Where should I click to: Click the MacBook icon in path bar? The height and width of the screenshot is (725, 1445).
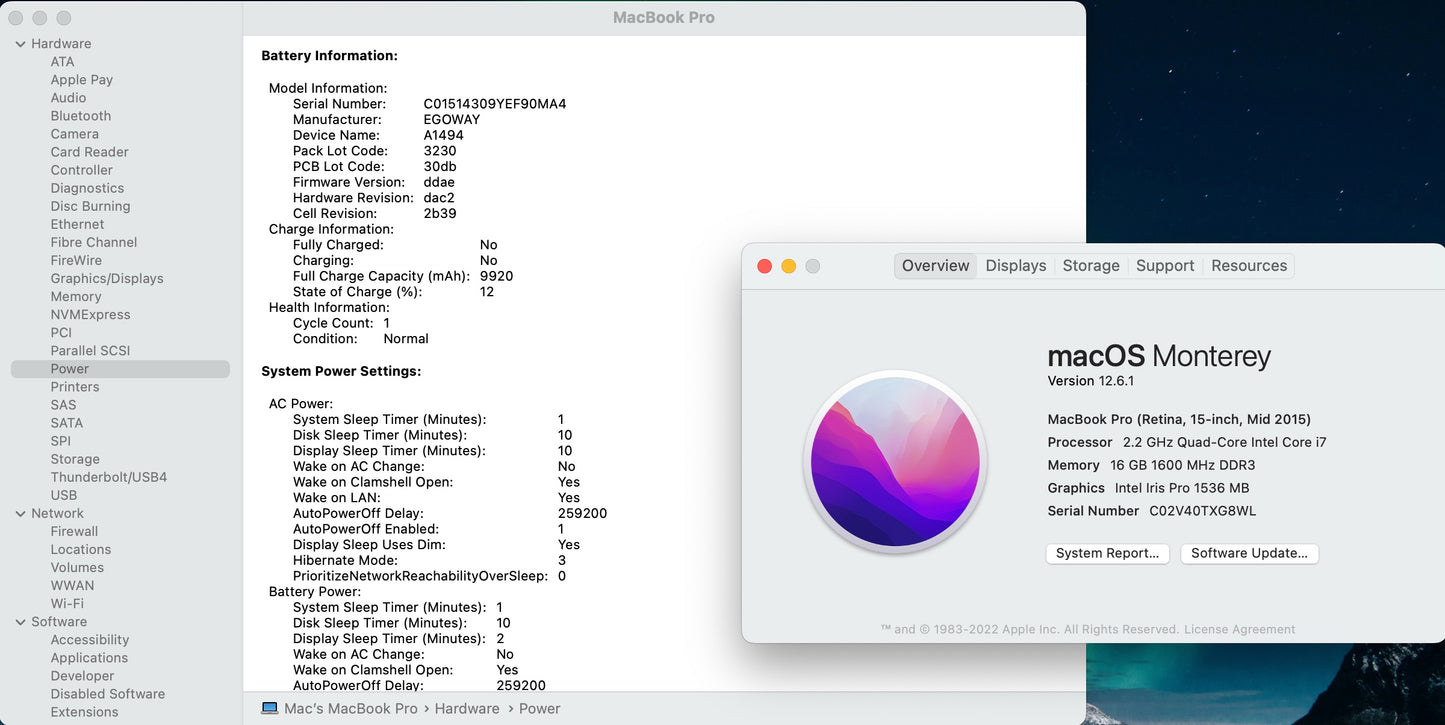[x=269, y=708]
